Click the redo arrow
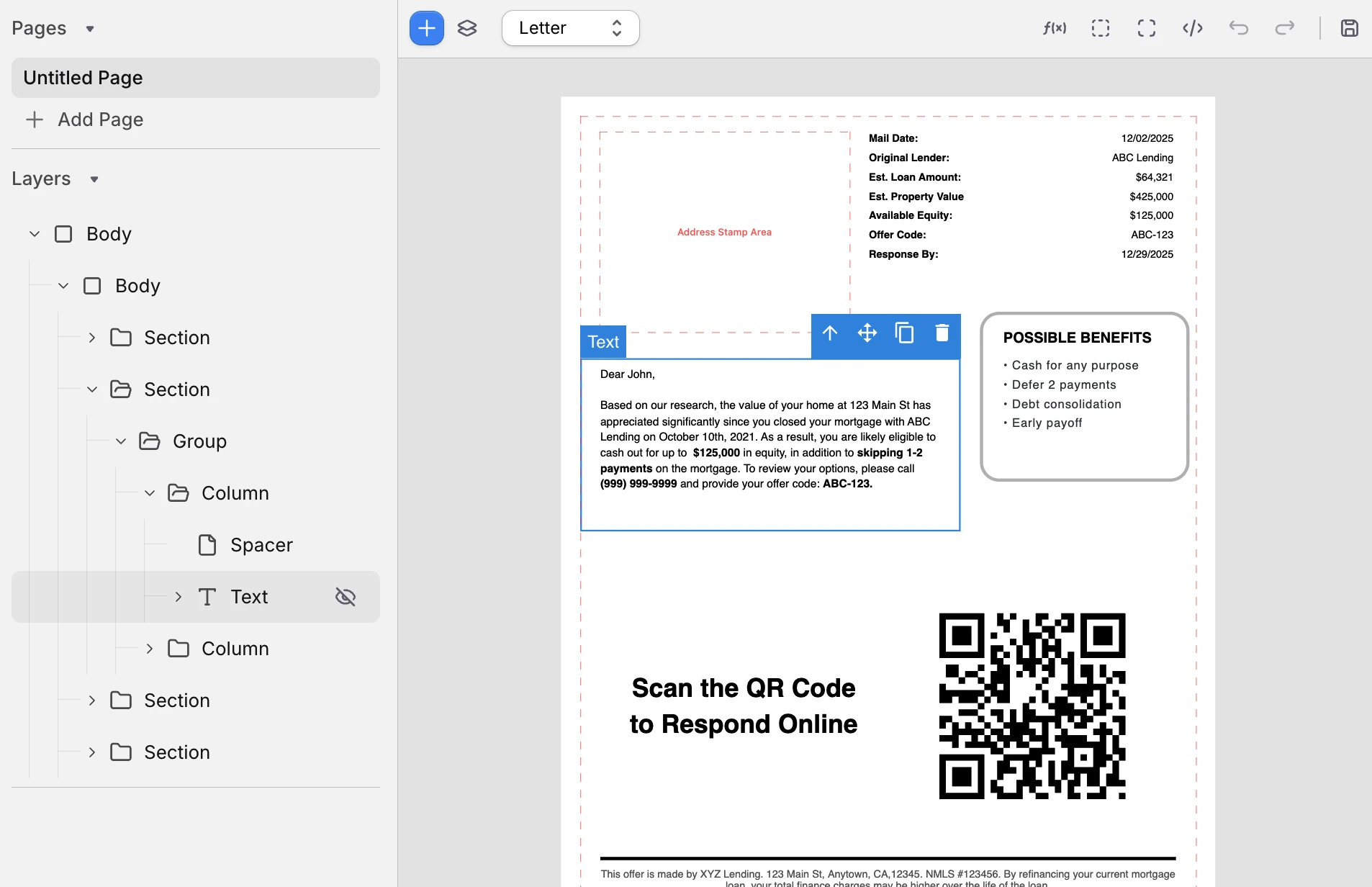1372x887 pixels. click(x=1284, y=28)
